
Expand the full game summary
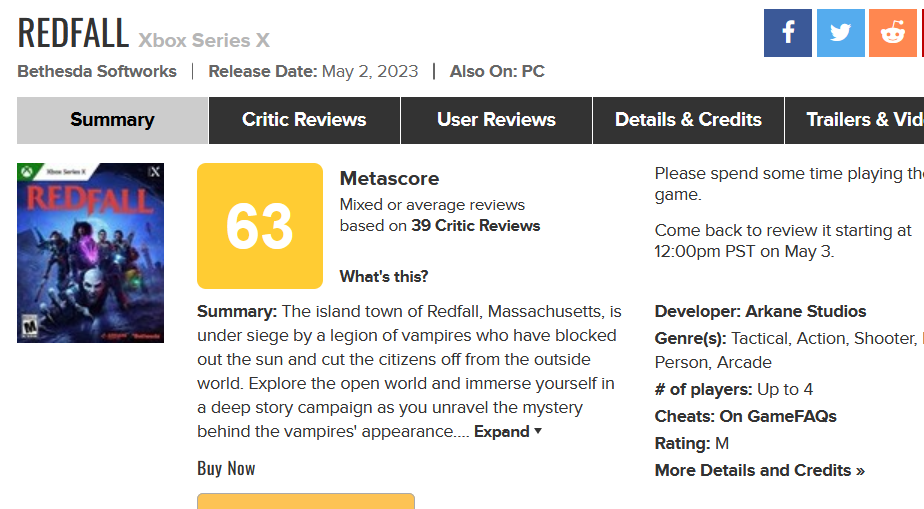pos(507,432)
